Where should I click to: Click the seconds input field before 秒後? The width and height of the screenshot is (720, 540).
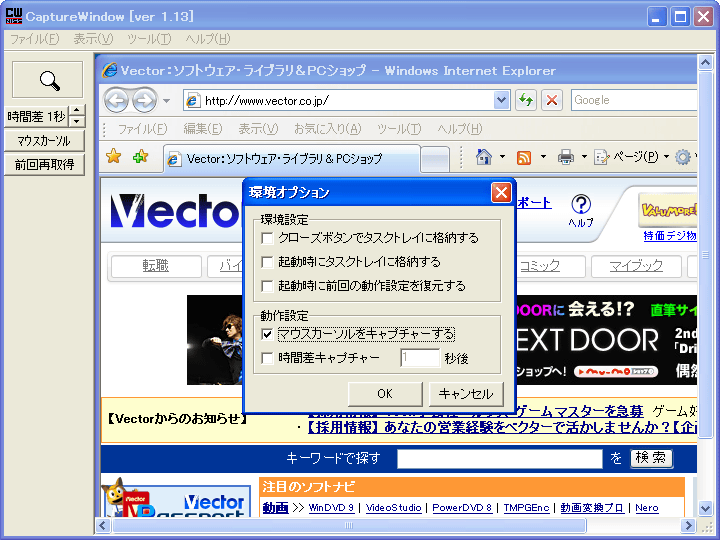[420, 358]
